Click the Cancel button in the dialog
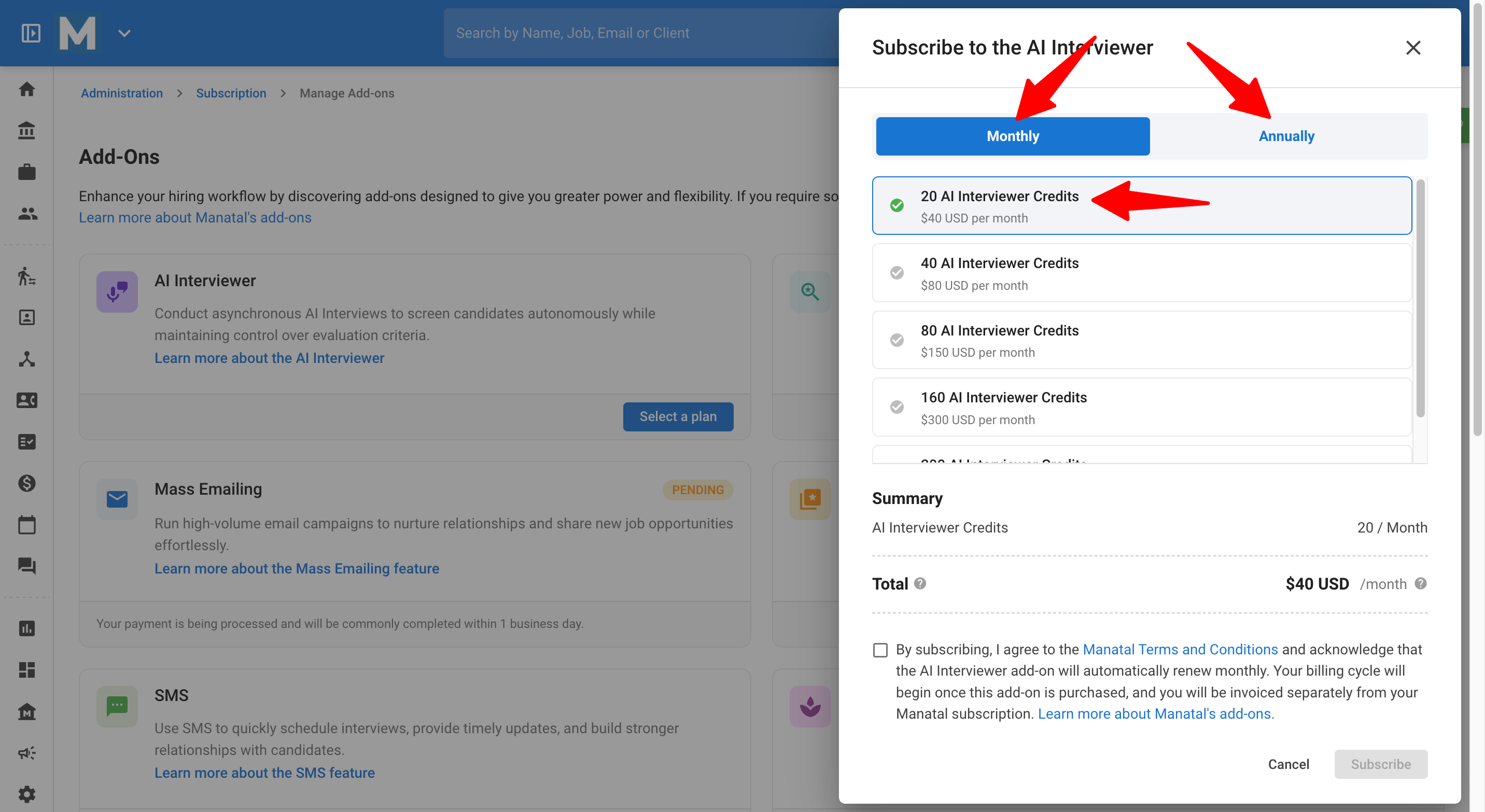The image size is (1485, 812). pyautogui.click(x=1288, y=764)
